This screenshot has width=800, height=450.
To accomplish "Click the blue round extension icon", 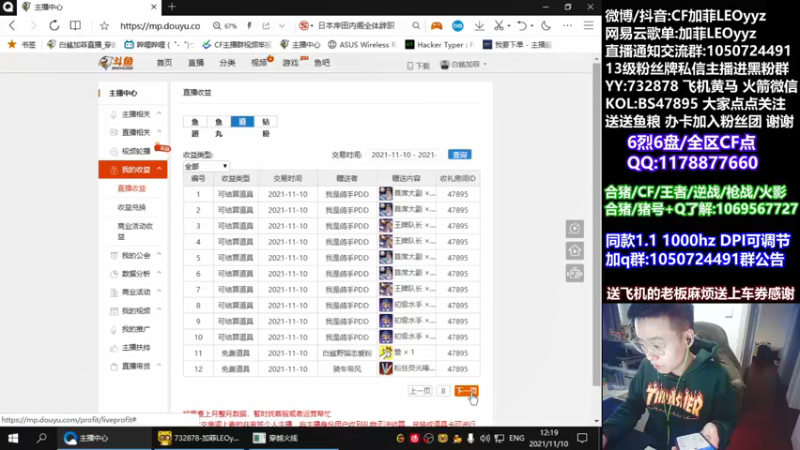I will tap(458, 26).
